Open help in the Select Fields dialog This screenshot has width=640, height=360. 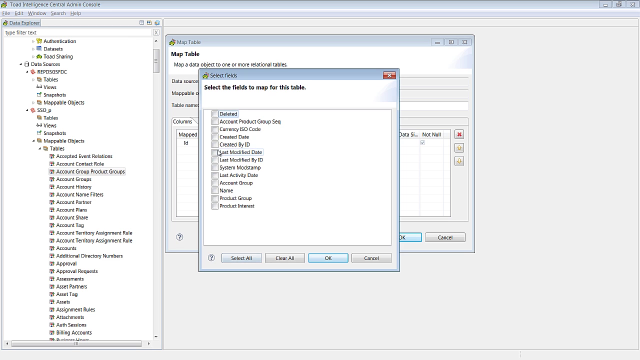tap(211, 258)
